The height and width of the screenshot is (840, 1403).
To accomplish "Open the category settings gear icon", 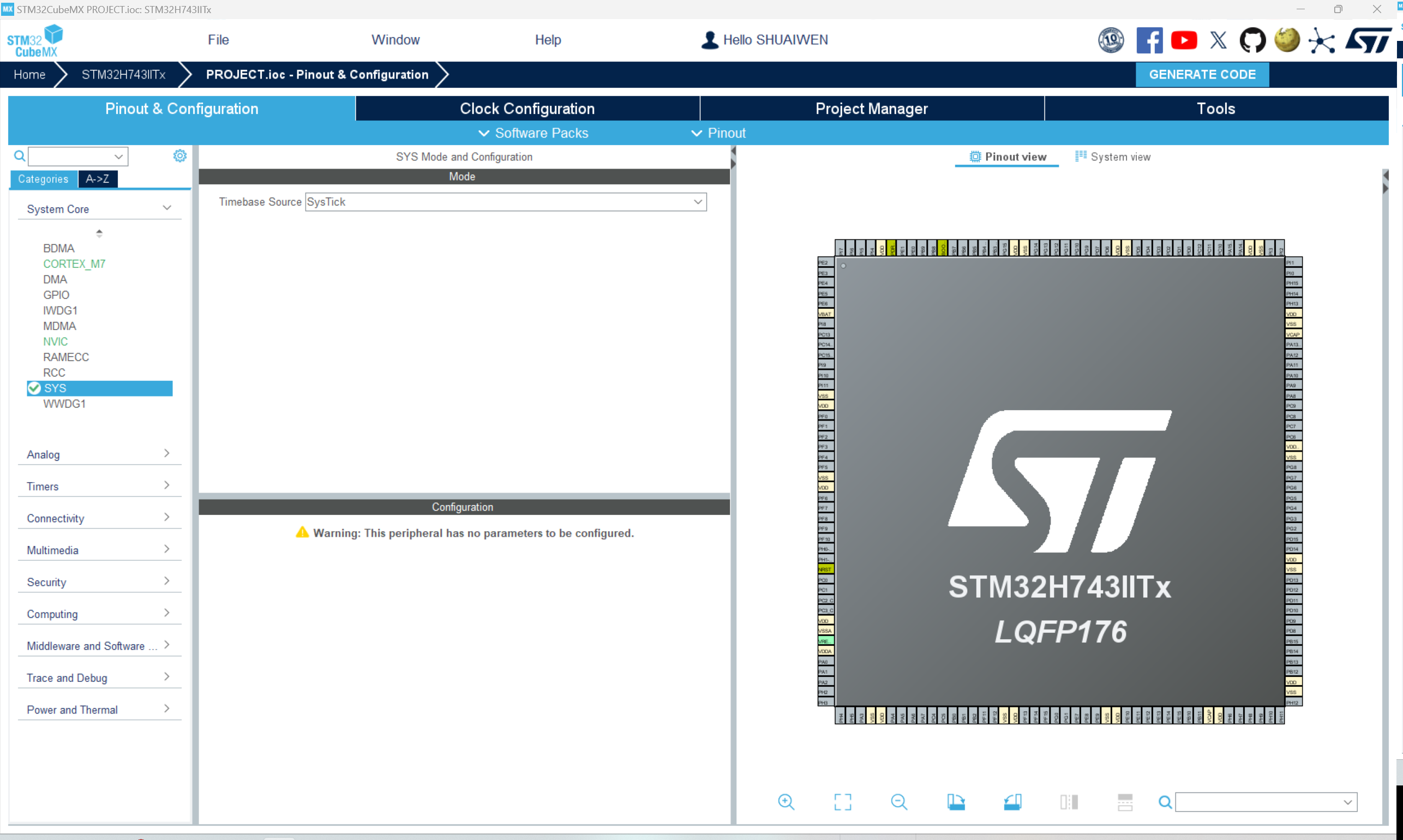I will click(179, 155).
